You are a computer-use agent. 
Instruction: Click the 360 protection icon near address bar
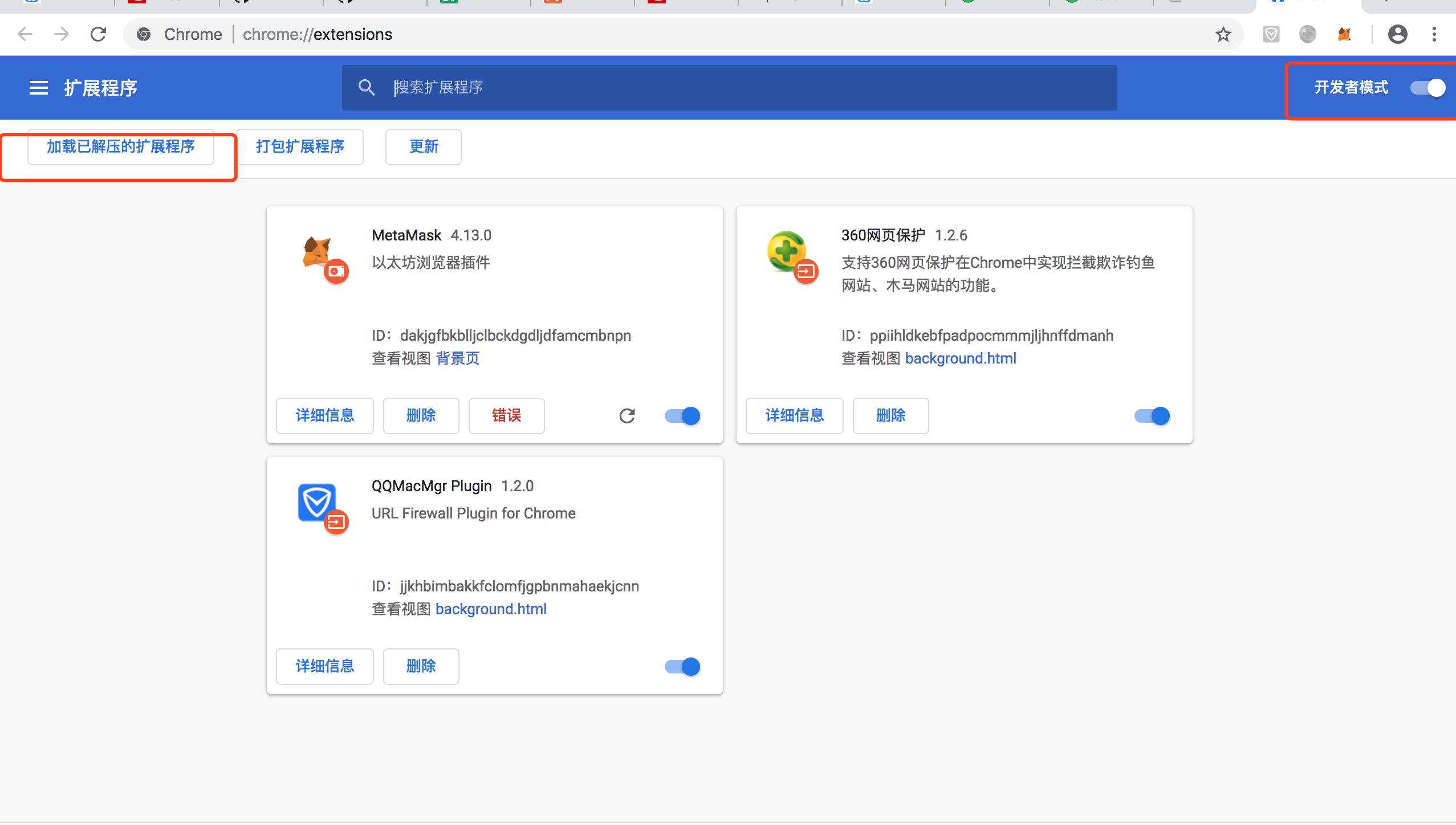click(1308, 34)
